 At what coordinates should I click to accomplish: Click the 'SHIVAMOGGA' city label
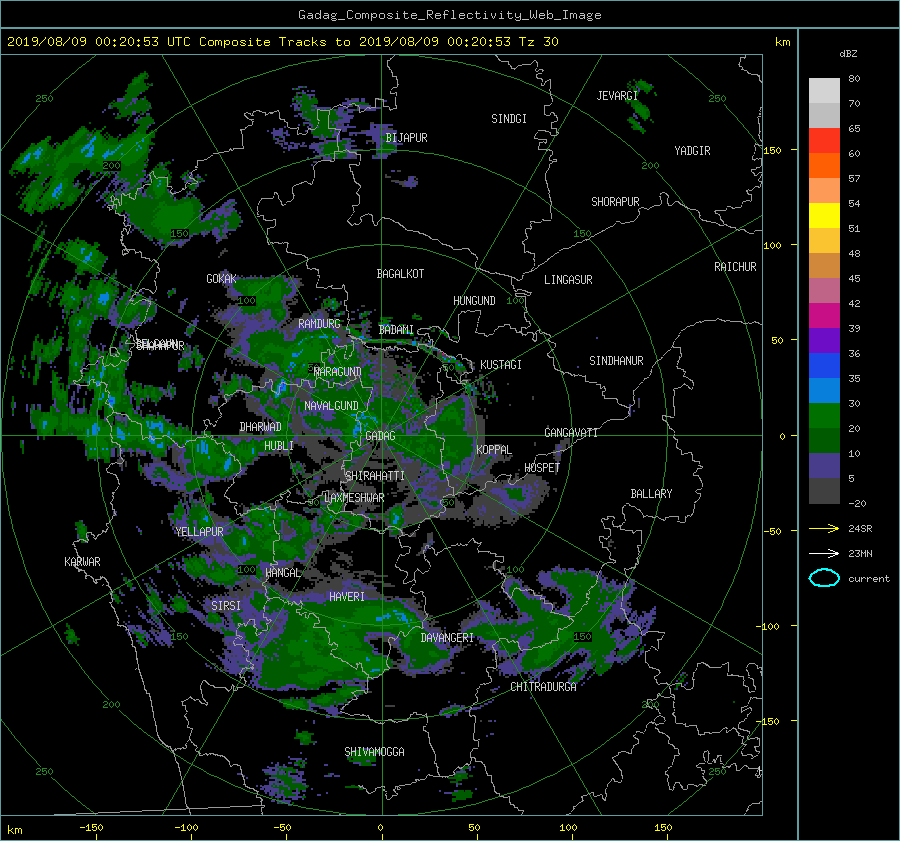[374, 752]
